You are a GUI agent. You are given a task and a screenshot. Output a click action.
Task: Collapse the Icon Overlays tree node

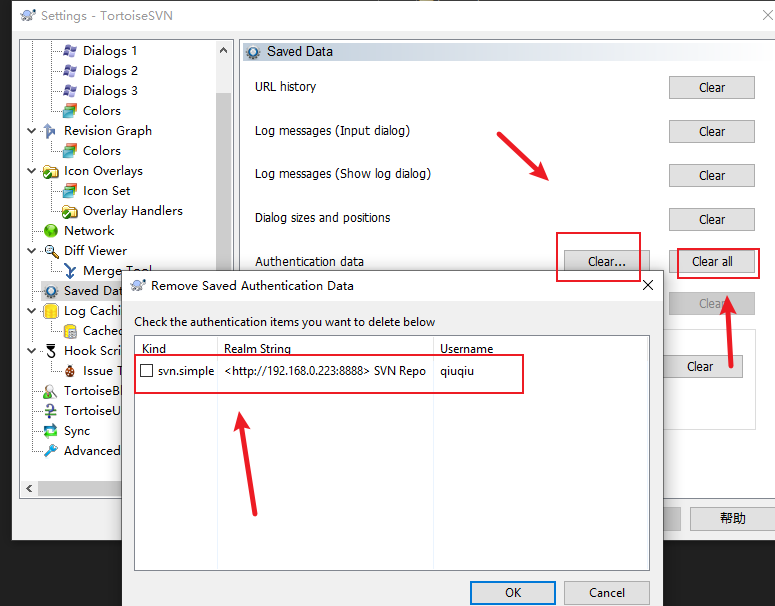point(32,171)
